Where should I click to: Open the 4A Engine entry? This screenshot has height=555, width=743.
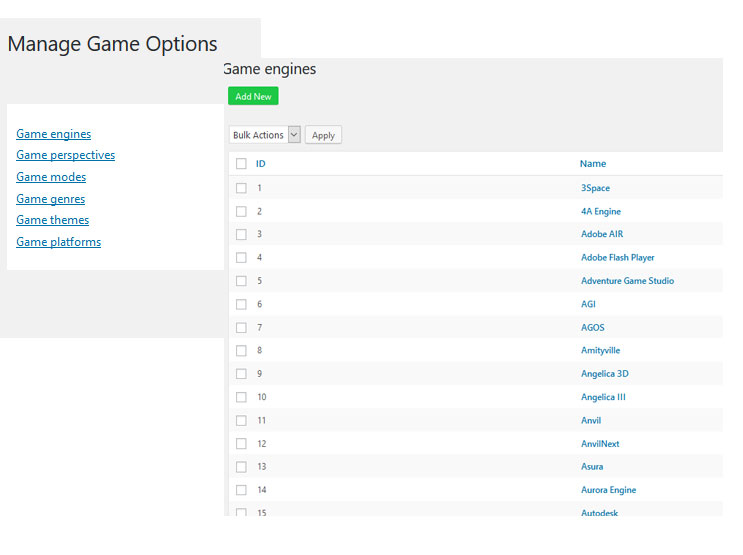point(601,211)
